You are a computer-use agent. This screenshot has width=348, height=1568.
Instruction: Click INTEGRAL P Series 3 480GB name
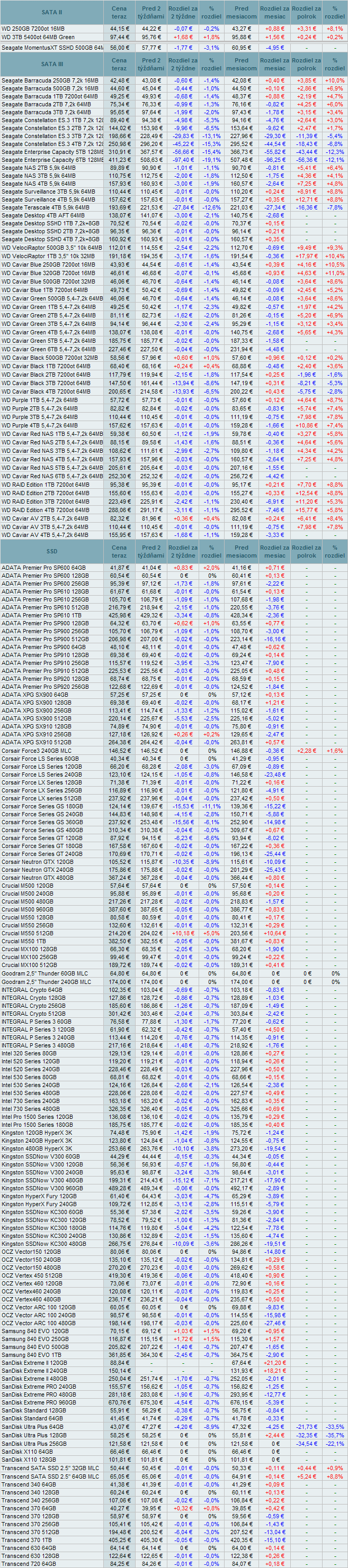38,1045
